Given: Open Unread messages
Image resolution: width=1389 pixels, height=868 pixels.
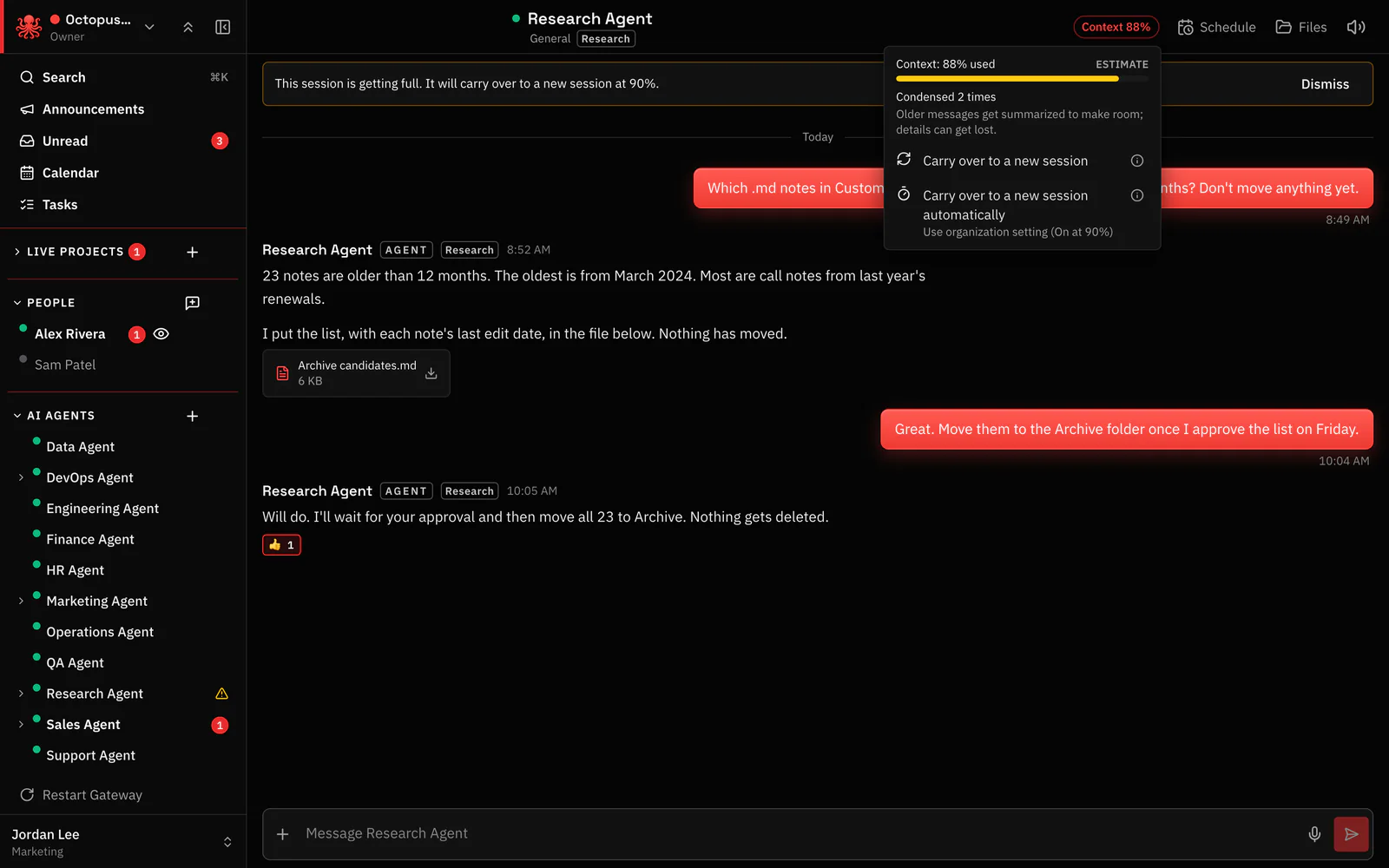Looking at the screenshot, I should click(x=123, y=141).
